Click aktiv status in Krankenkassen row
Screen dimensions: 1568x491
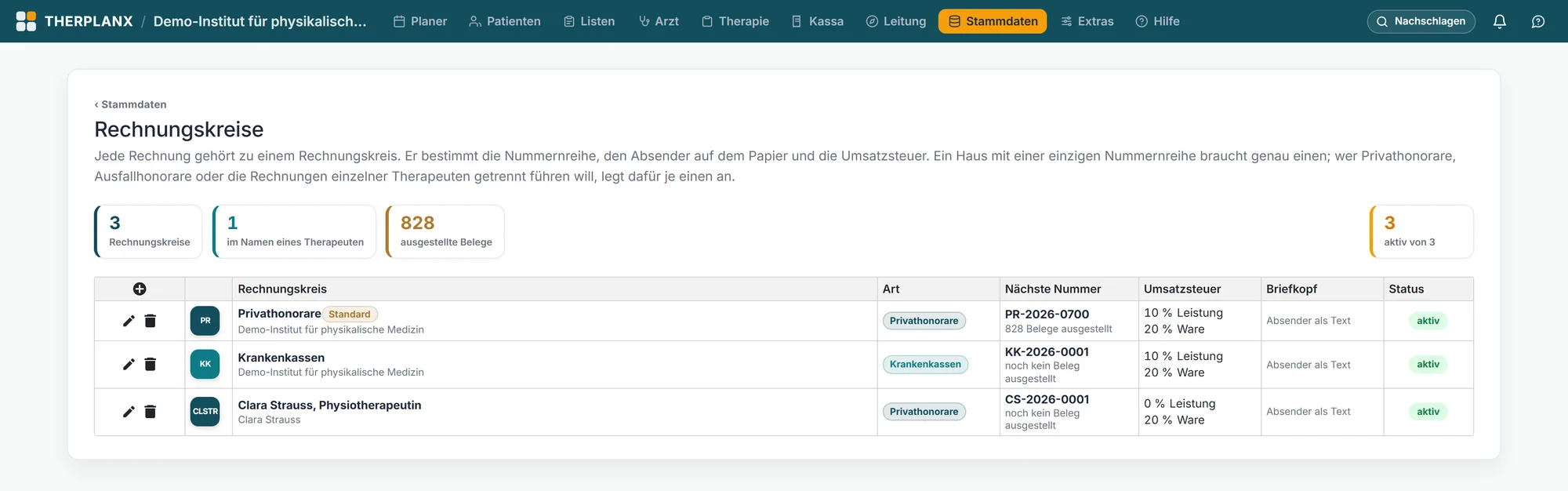[x=1428, y=364]
